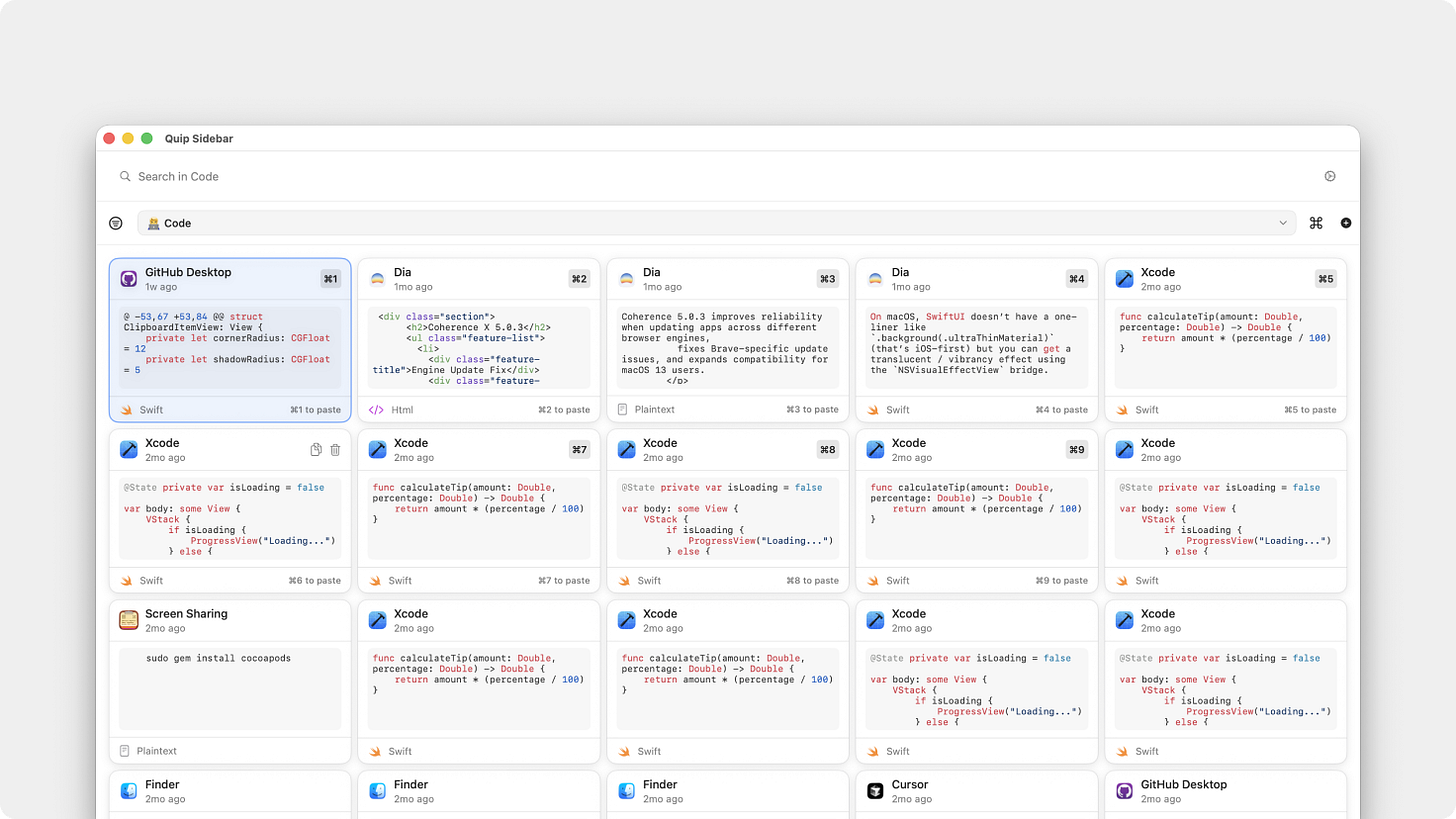
Task: Click the 'Cursor' card title
Action: tap(910, 785)
